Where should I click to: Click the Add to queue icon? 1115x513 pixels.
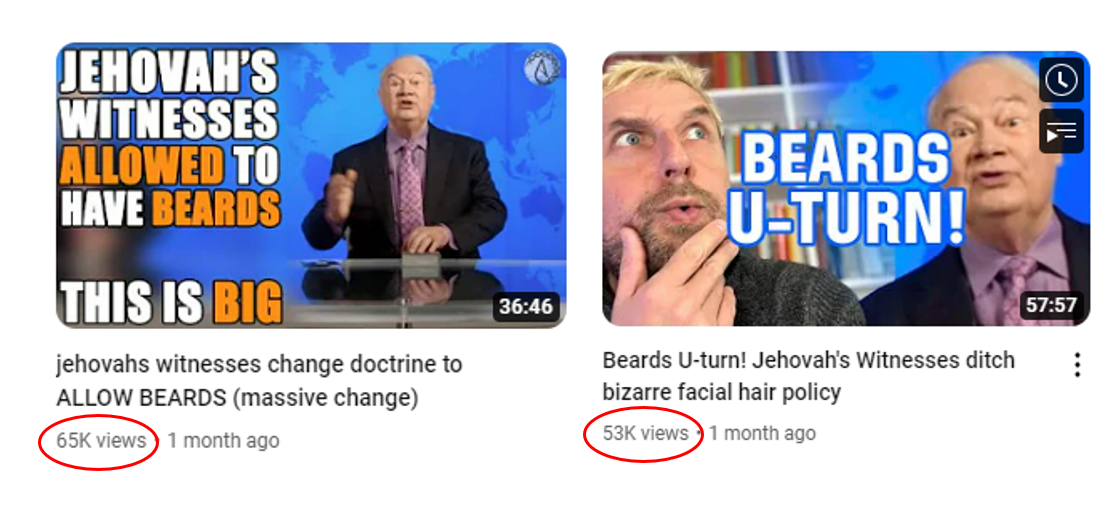(x=1061, y=132)
